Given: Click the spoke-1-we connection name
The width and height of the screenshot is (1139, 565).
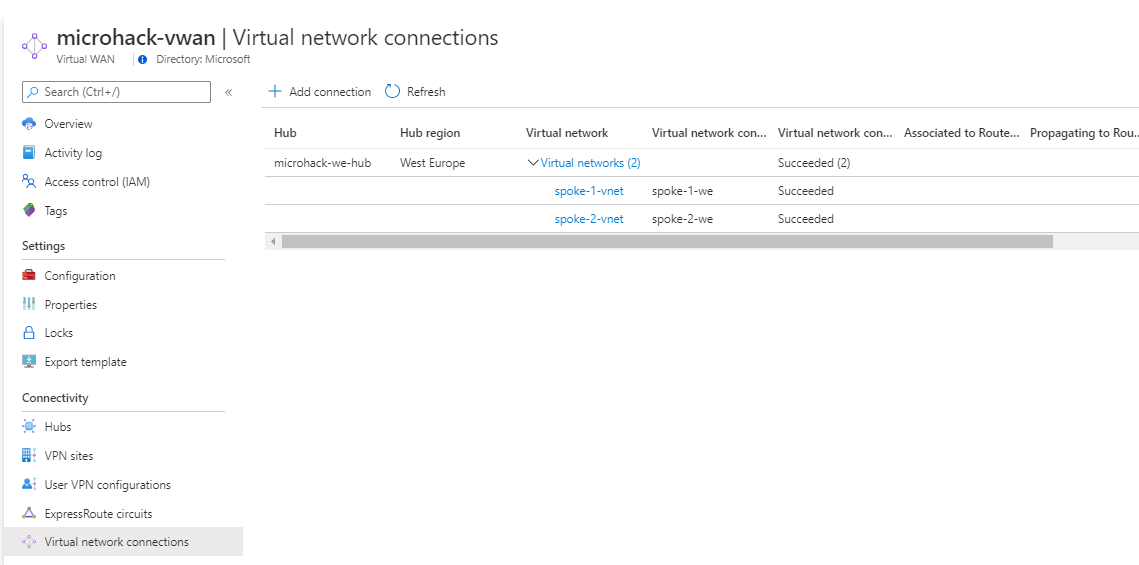Looking at the screenshot, I should click(x=682, y=191).
